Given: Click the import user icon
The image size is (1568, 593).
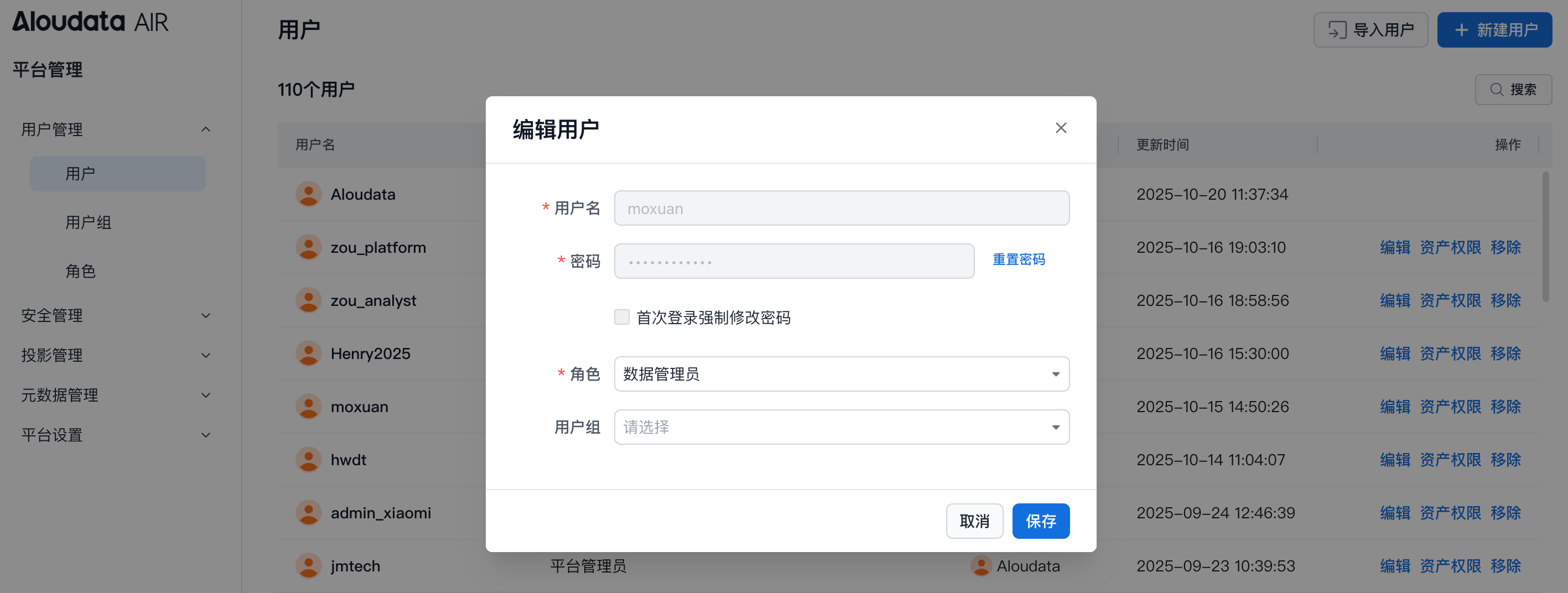Looking at the screenshot, I should 1336,30.
